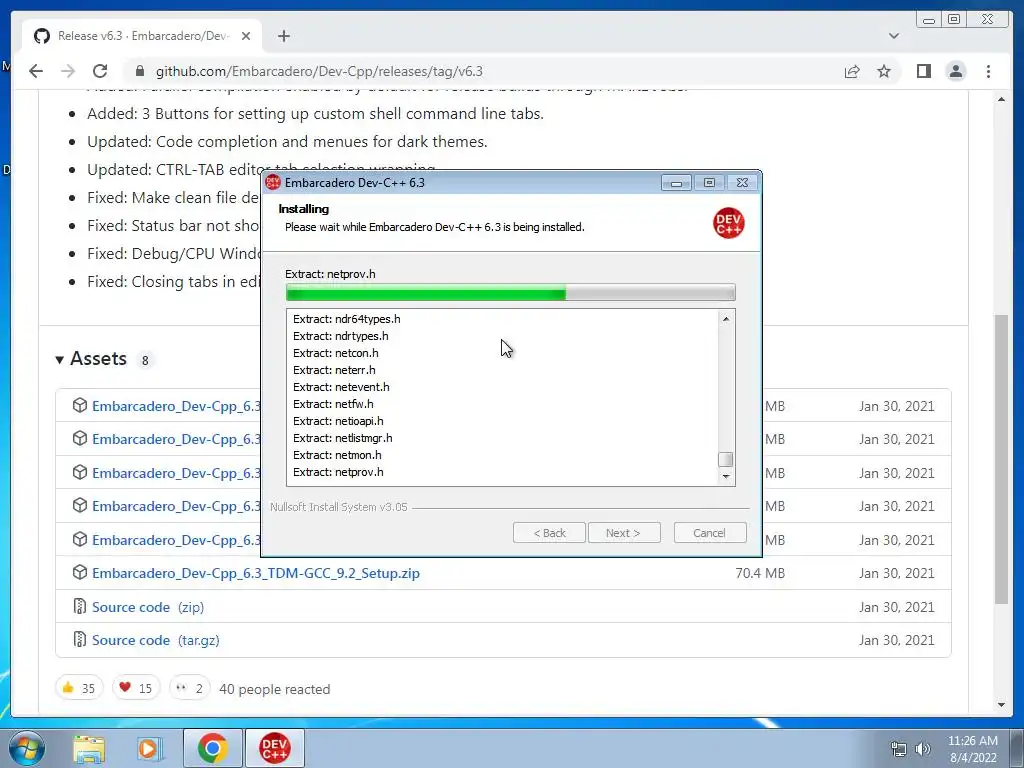Click file icon beside Source code (tar.gz)
Viewport: 1024px width, 768px height.
(x=80, y=640)
